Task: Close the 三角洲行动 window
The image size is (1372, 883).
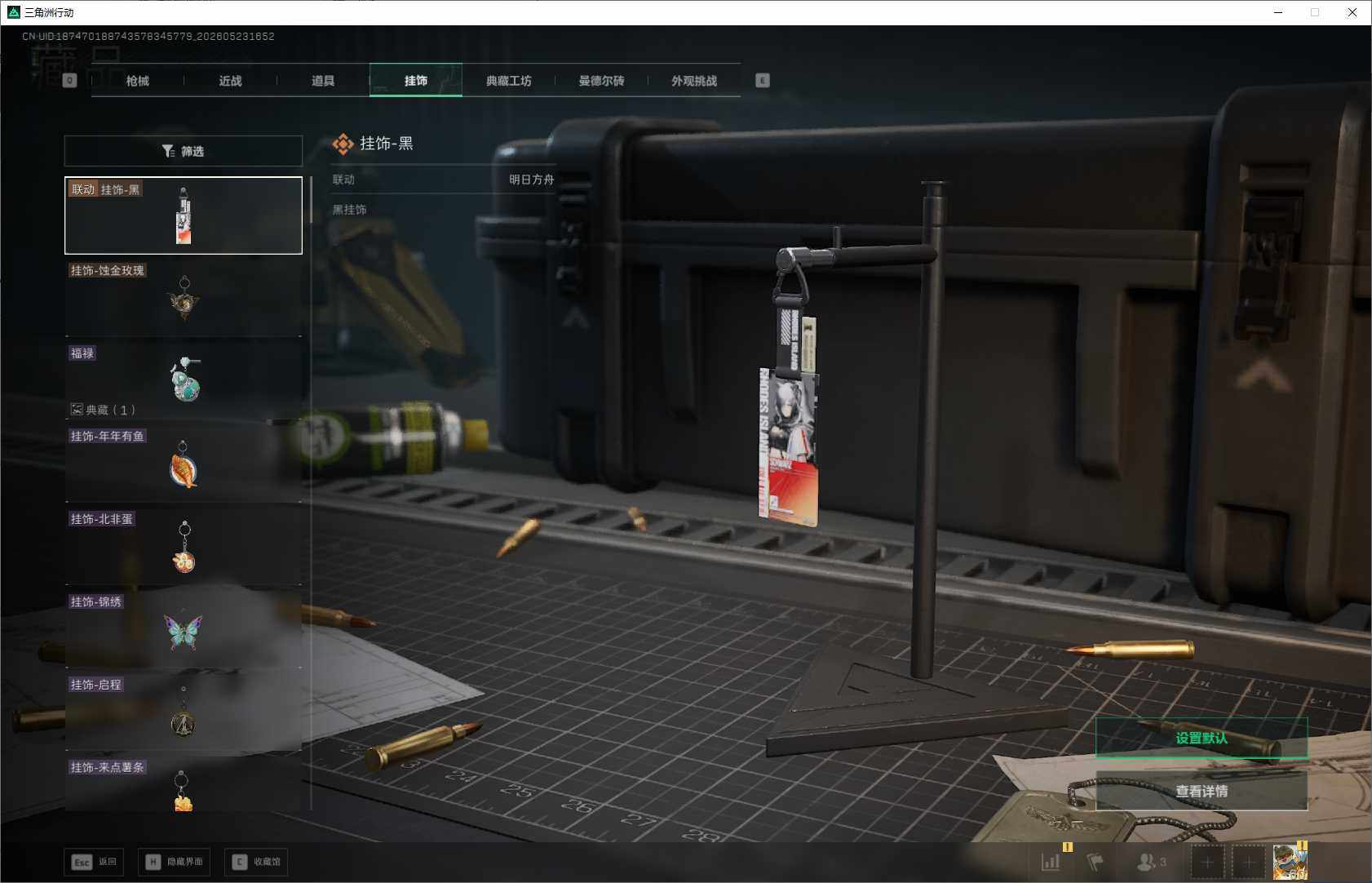Action: click(x=1352, y=12)
